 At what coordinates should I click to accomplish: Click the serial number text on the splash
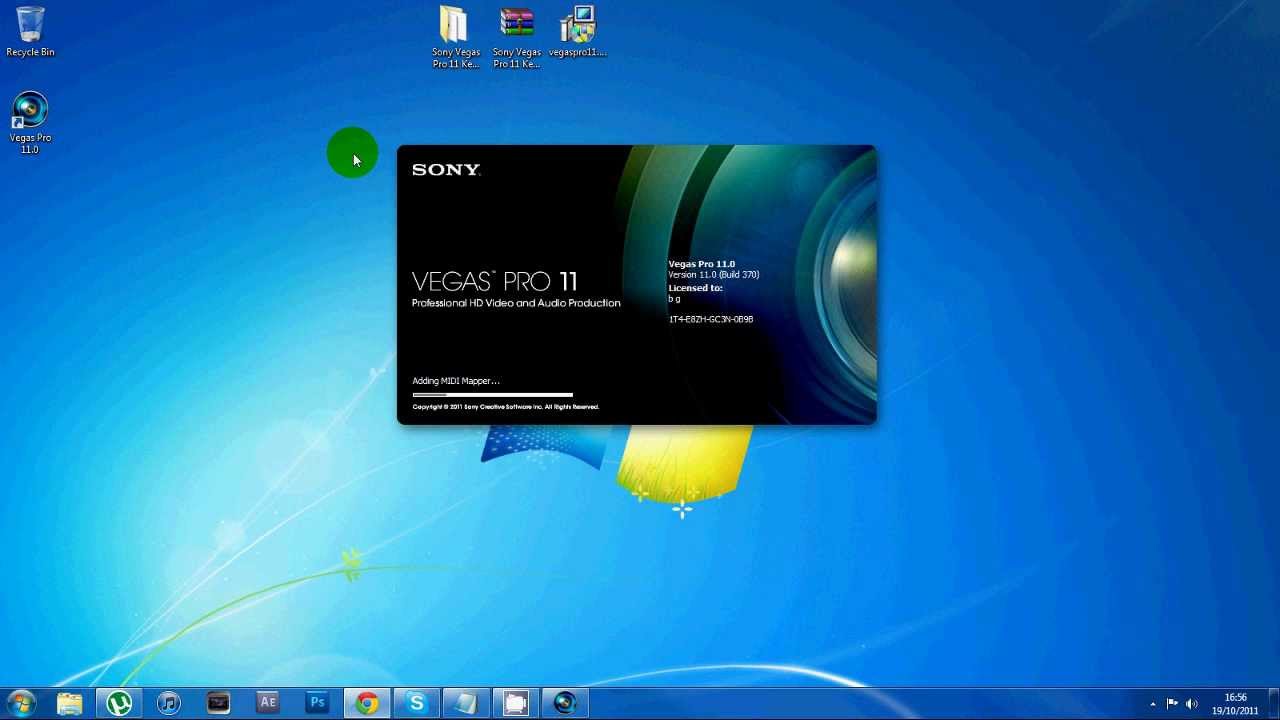pos(711,319)
